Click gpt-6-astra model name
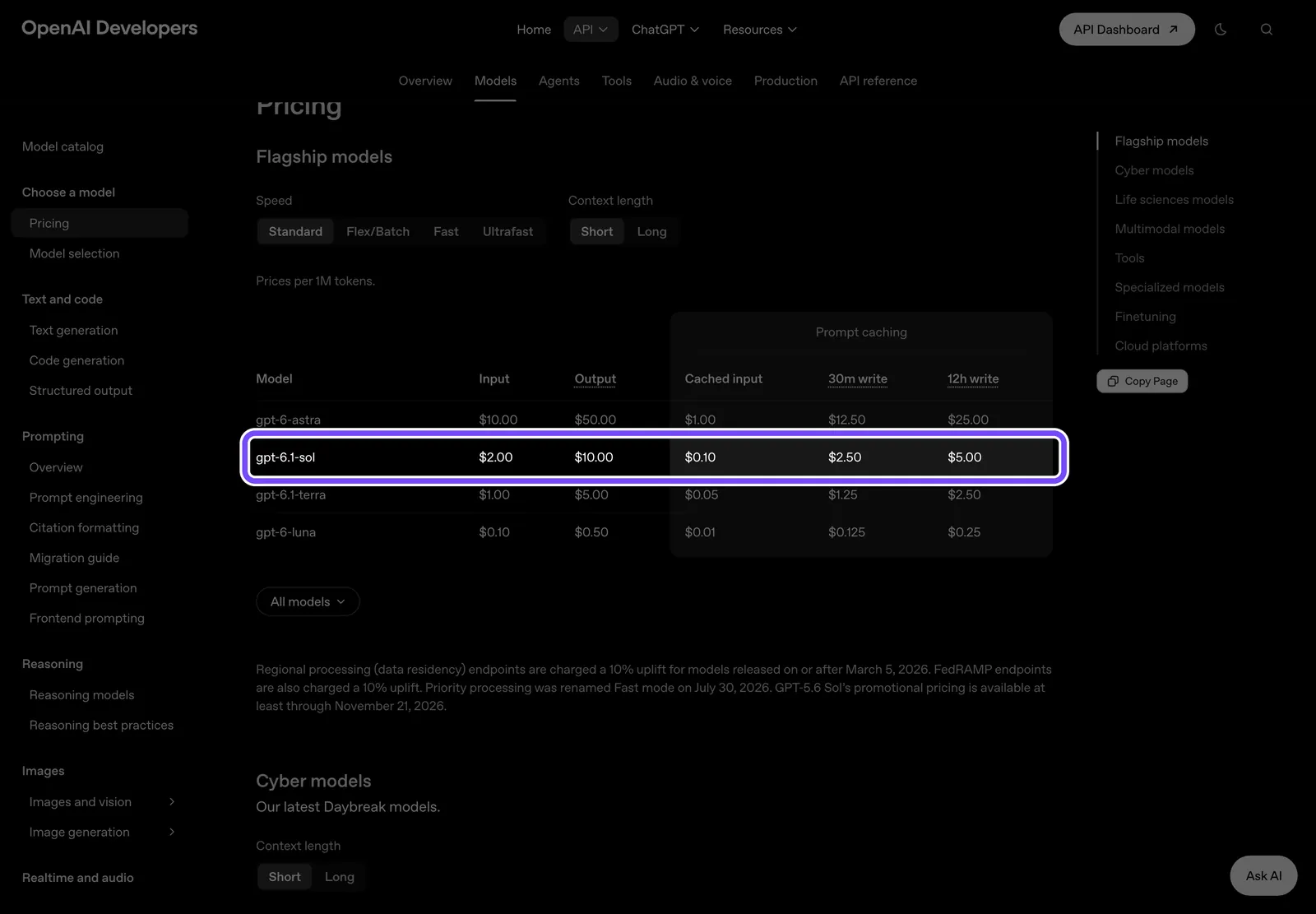Screen dimensions: 1316x914 [x=288, y=420]
